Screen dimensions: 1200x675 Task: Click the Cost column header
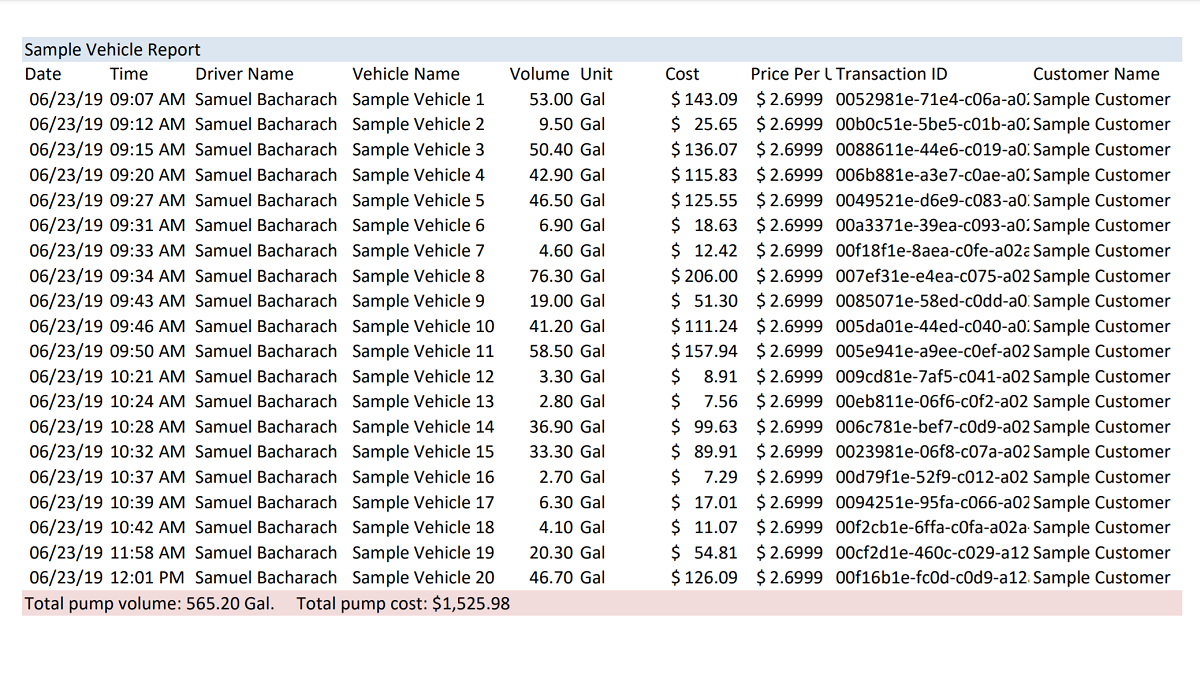tap(682, 74)
